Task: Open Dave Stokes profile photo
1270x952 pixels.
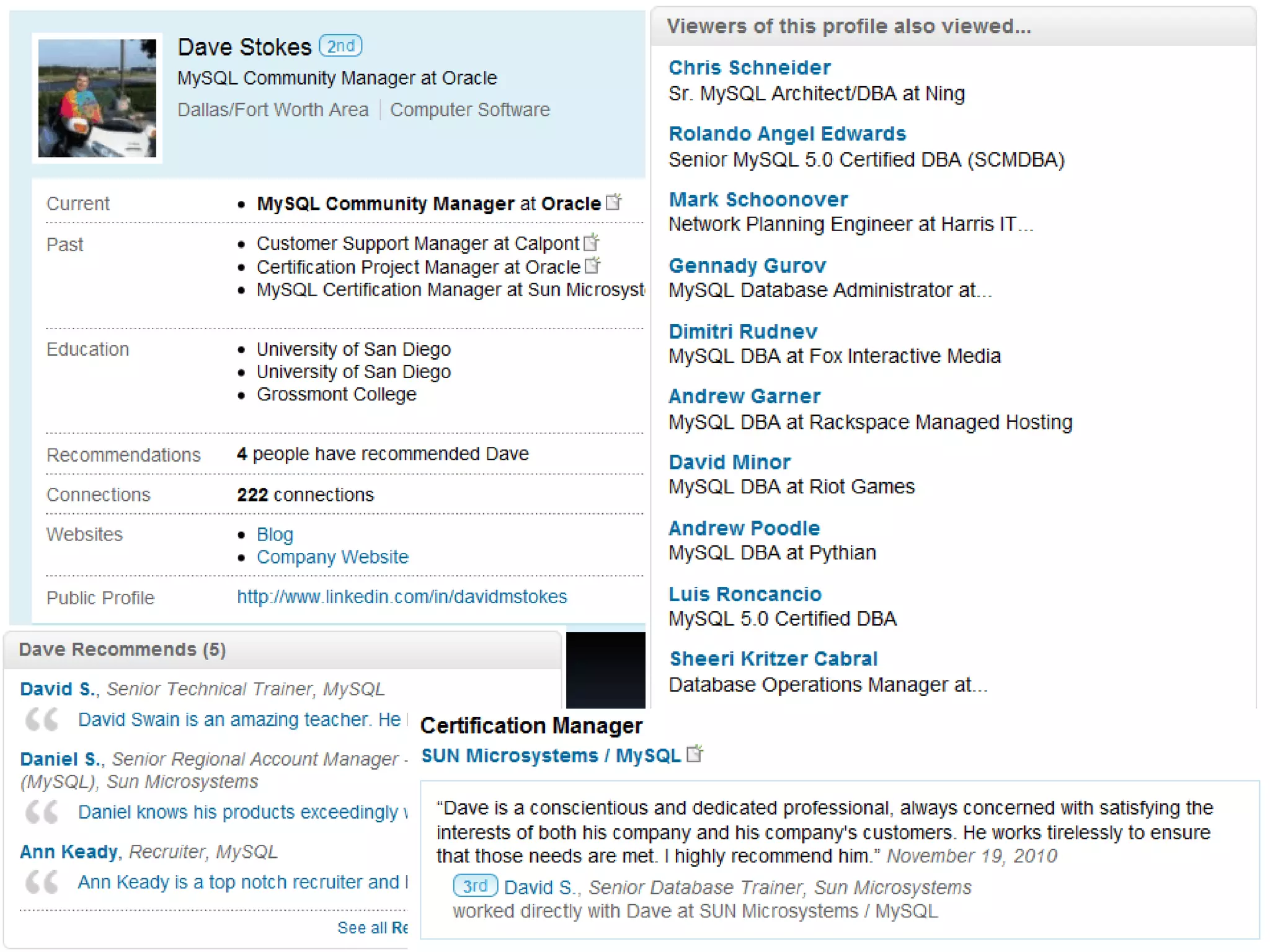Action: click(x=97, y=98)
